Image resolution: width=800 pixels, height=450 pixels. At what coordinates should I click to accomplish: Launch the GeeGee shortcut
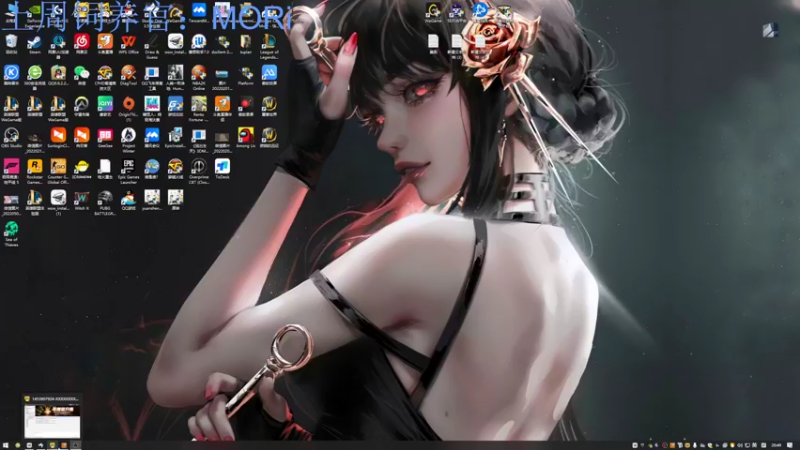pos(105,137)
